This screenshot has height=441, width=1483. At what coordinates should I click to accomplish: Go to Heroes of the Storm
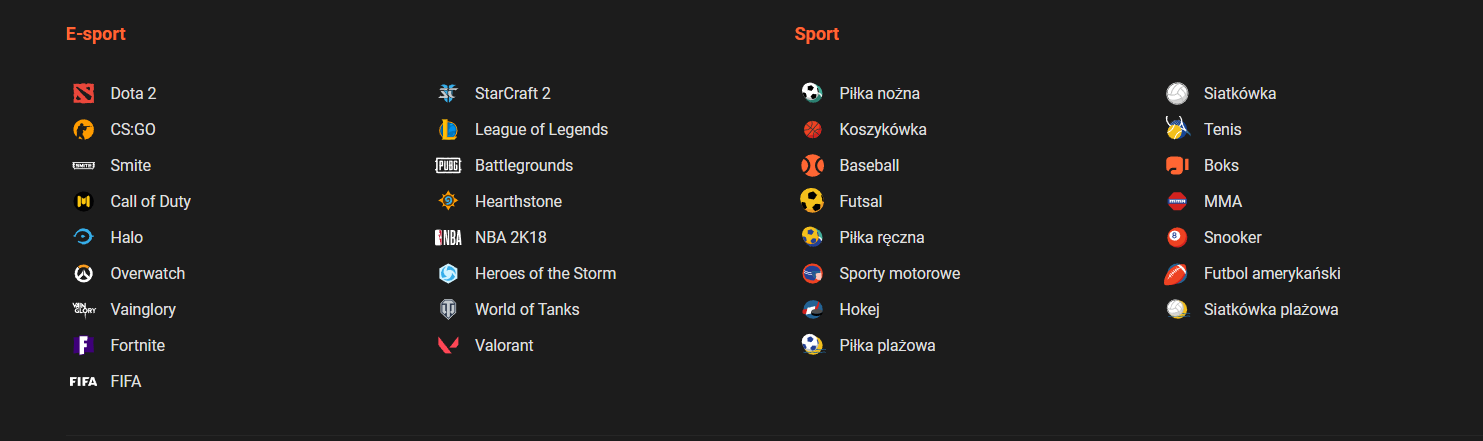point(545,273)
